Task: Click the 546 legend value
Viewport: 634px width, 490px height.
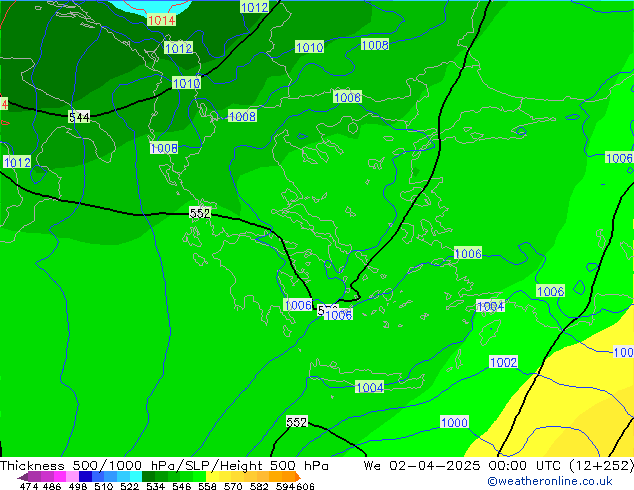Action: 182,486
